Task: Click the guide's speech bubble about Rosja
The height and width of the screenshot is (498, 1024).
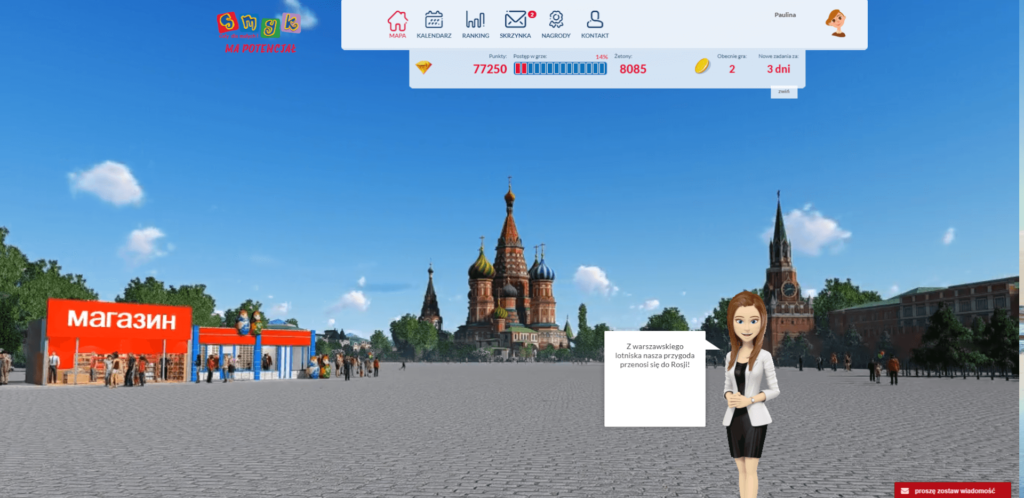Action: click(x=655, y=379)
